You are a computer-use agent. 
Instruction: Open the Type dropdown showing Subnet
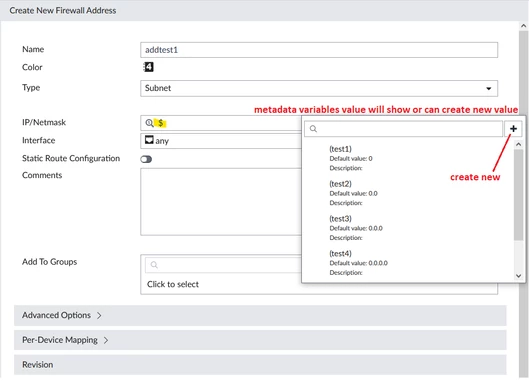(319, 88)
